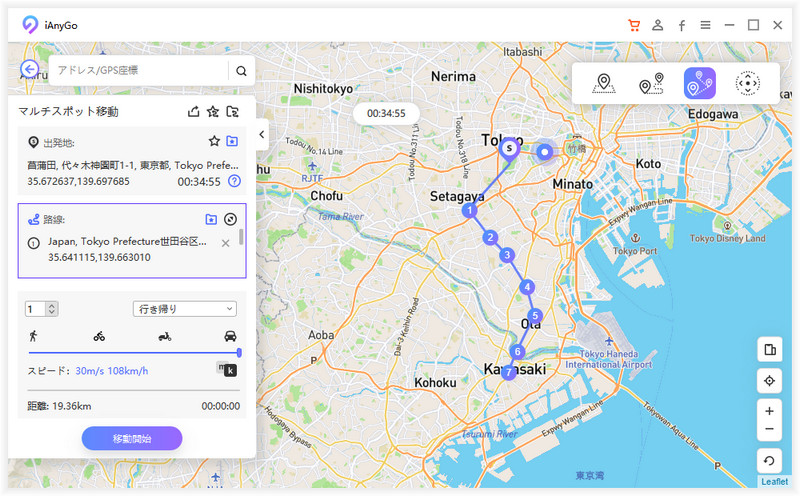The image size is (800, 496).
Task: Open the 行き帰り route type dropdown
Action: (x=184, y=309)
